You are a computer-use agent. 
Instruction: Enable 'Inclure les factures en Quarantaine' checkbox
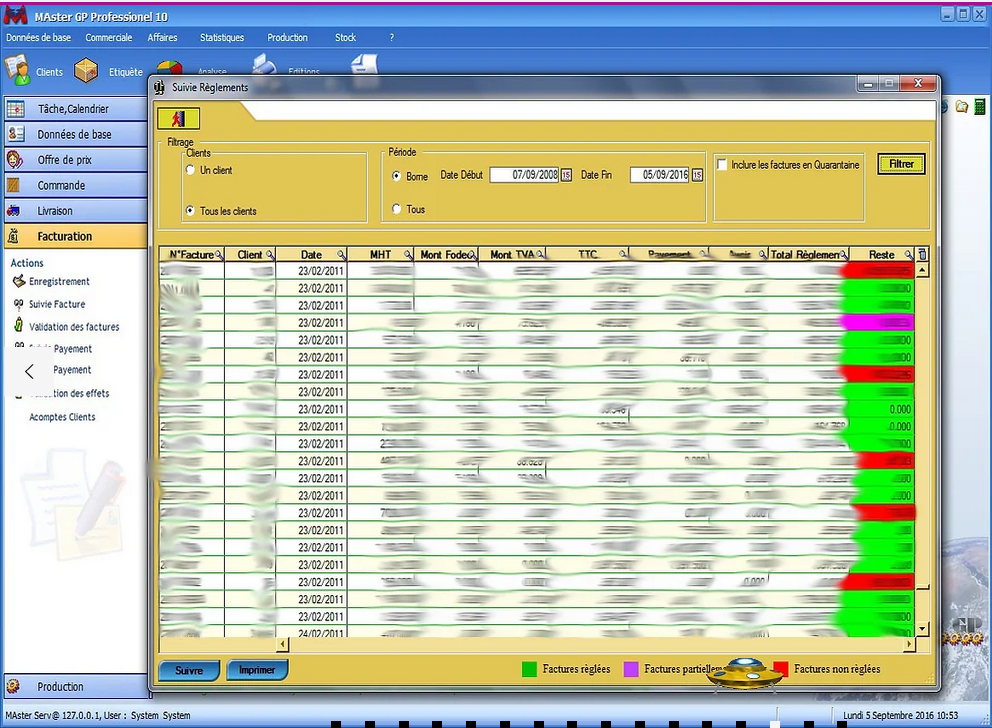722,165
